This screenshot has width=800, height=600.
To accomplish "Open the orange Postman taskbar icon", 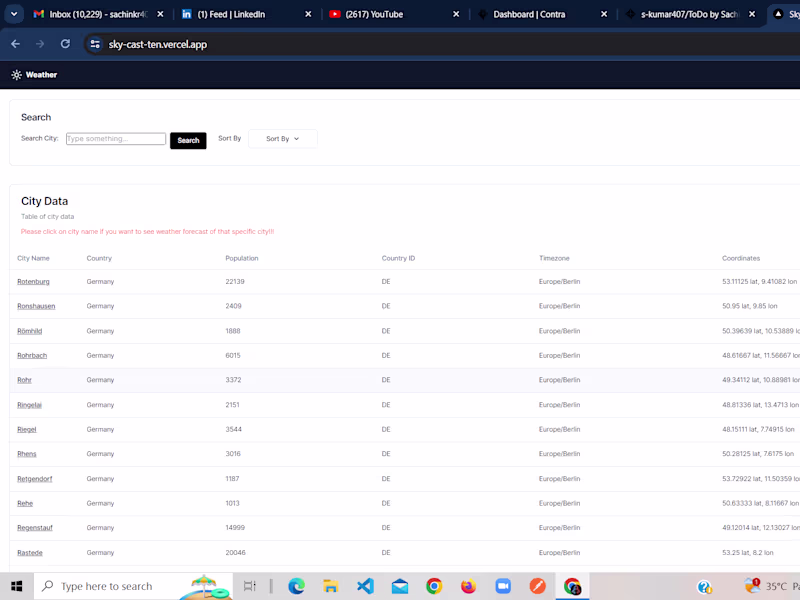I will coord(537,586).
